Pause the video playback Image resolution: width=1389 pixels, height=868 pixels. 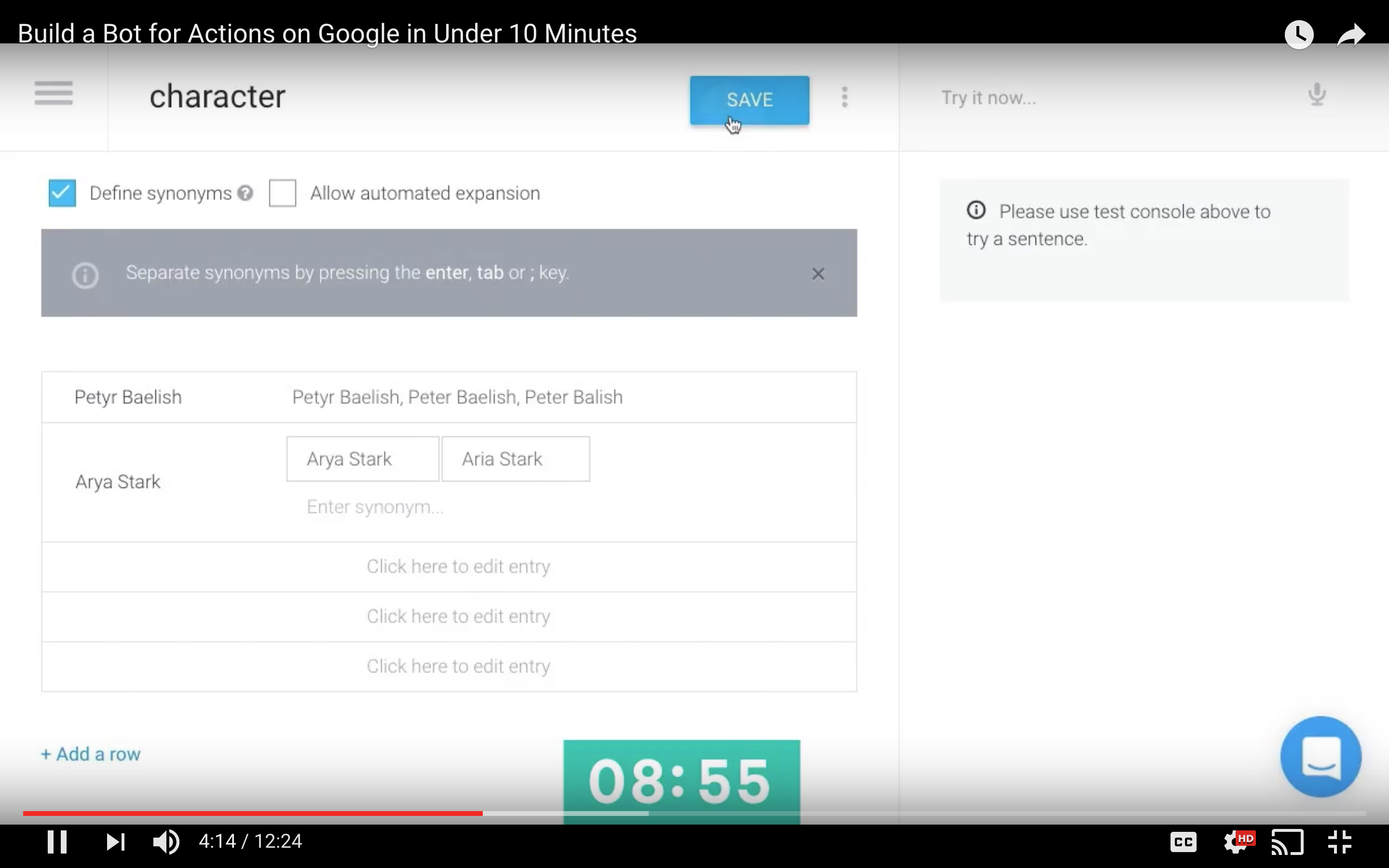[57, 841]
